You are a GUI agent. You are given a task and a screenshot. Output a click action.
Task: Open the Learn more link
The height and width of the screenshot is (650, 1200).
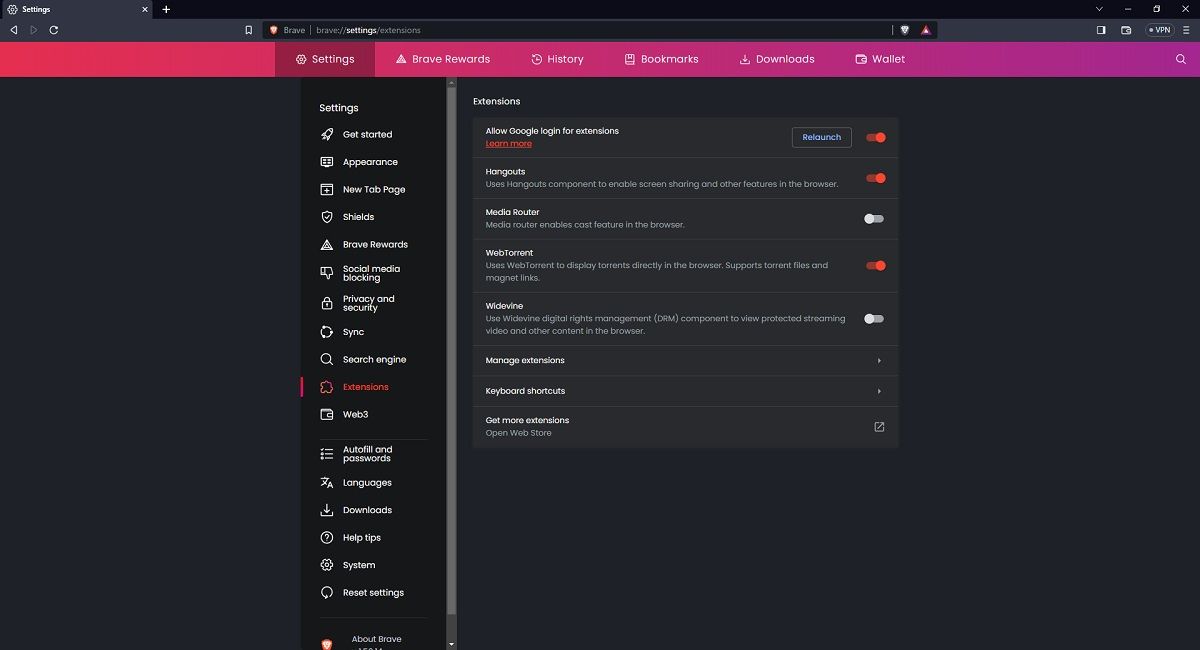[508, 143]
